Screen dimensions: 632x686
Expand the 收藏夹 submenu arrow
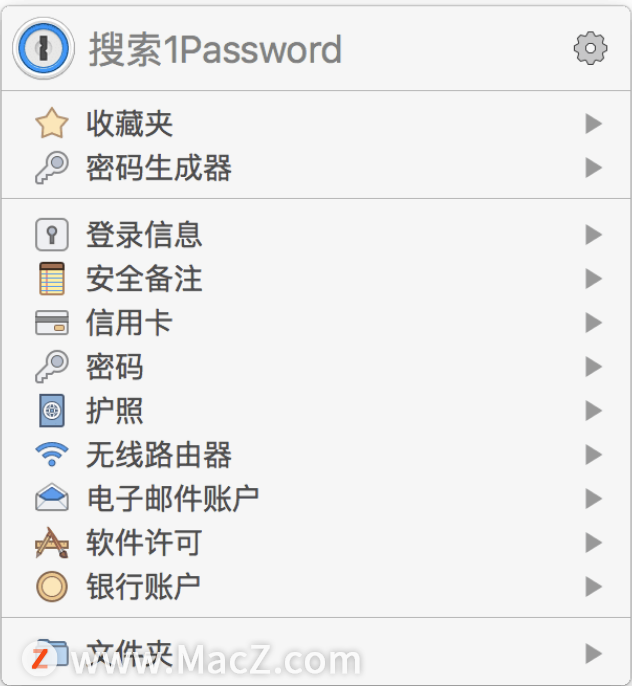pos(594,123)
